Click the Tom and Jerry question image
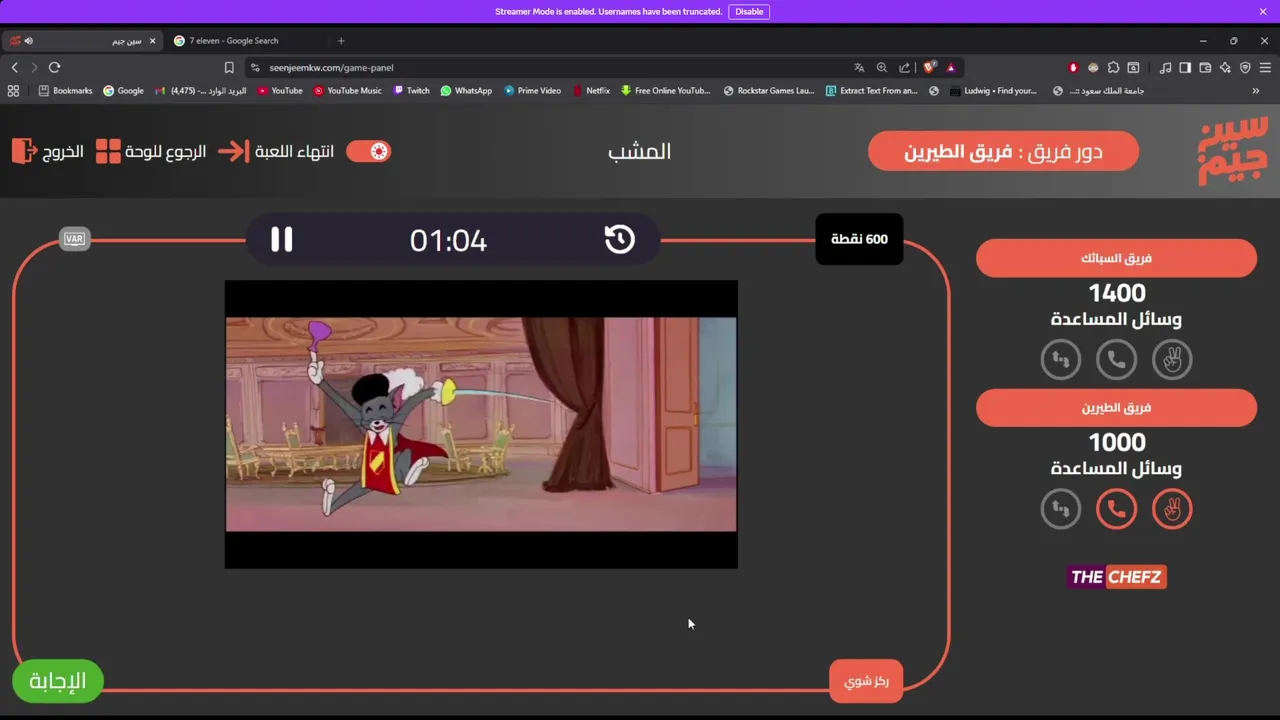 (x=481, y=424)
